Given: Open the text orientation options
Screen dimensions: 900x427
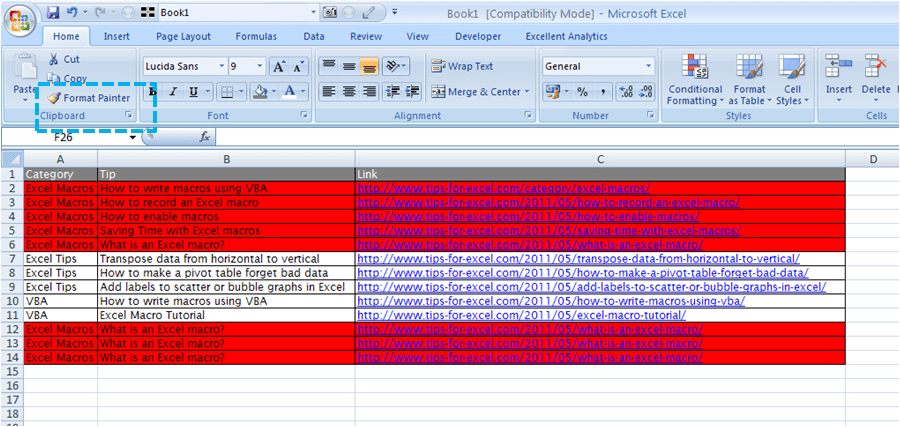Looking at the screenshot, I should point(395,67).
